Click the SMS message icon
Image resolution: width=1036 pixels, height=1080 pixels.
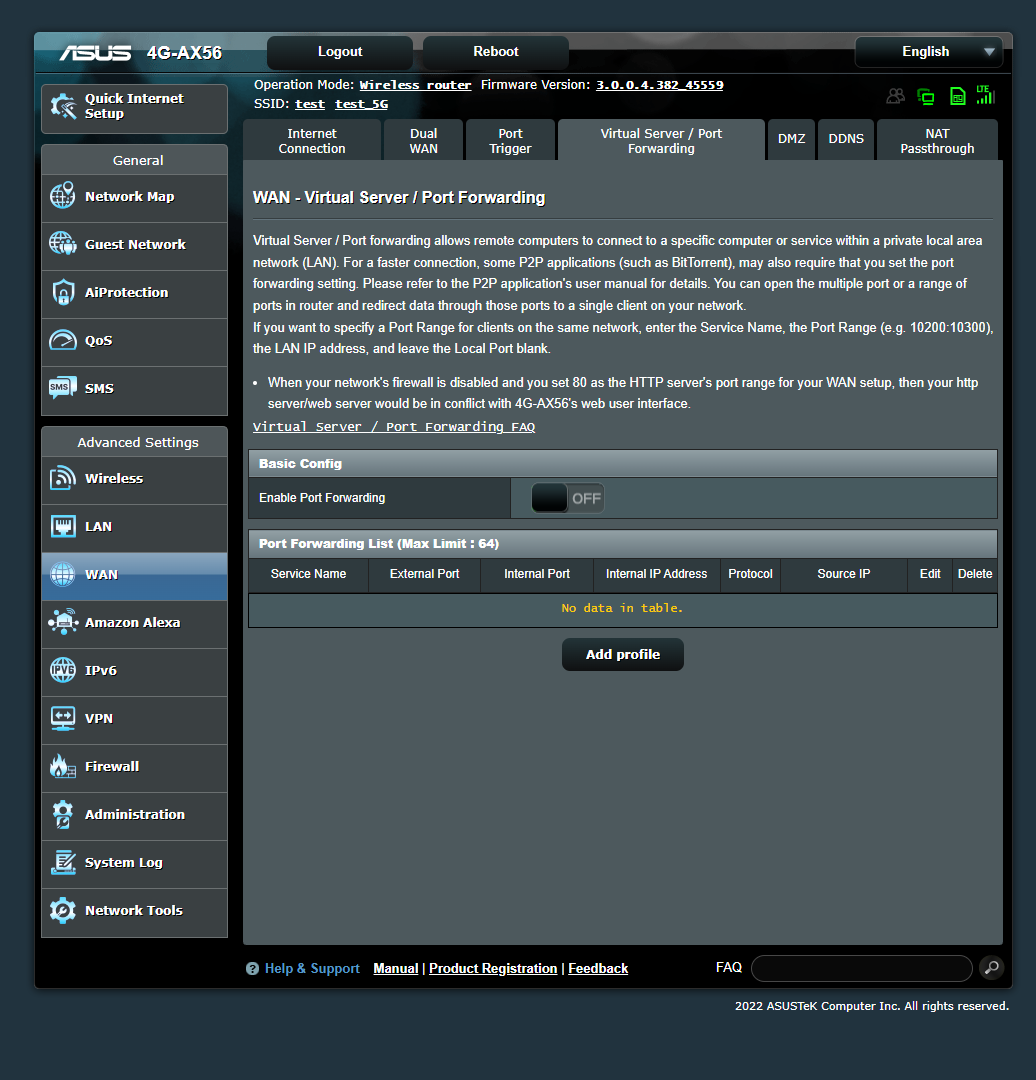63,388
